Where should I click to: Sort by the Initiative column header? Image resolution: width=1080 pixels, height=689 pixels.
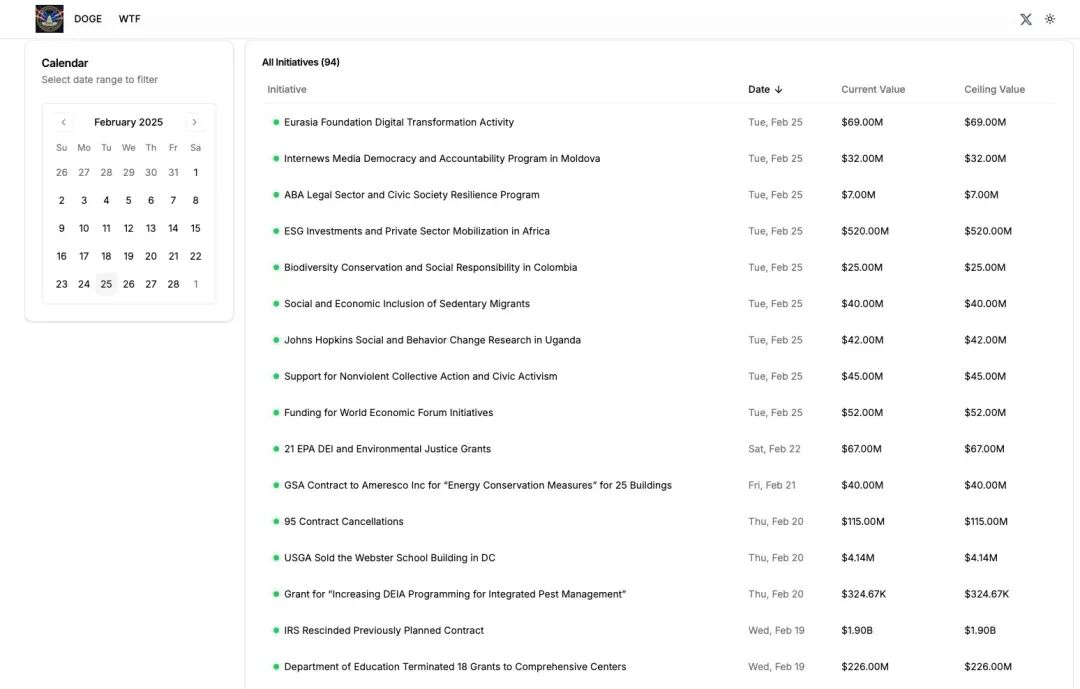pyautogui.click(x=287, y=90)
